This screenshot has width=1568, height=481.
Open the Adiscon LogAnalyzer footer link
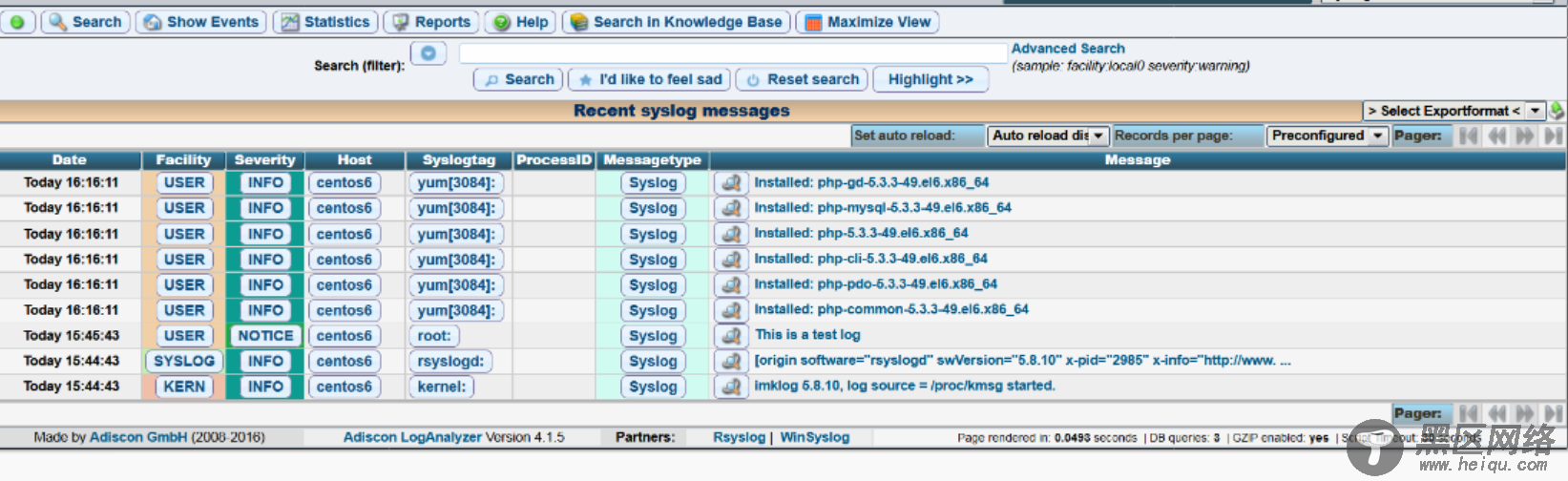(412, 437)
